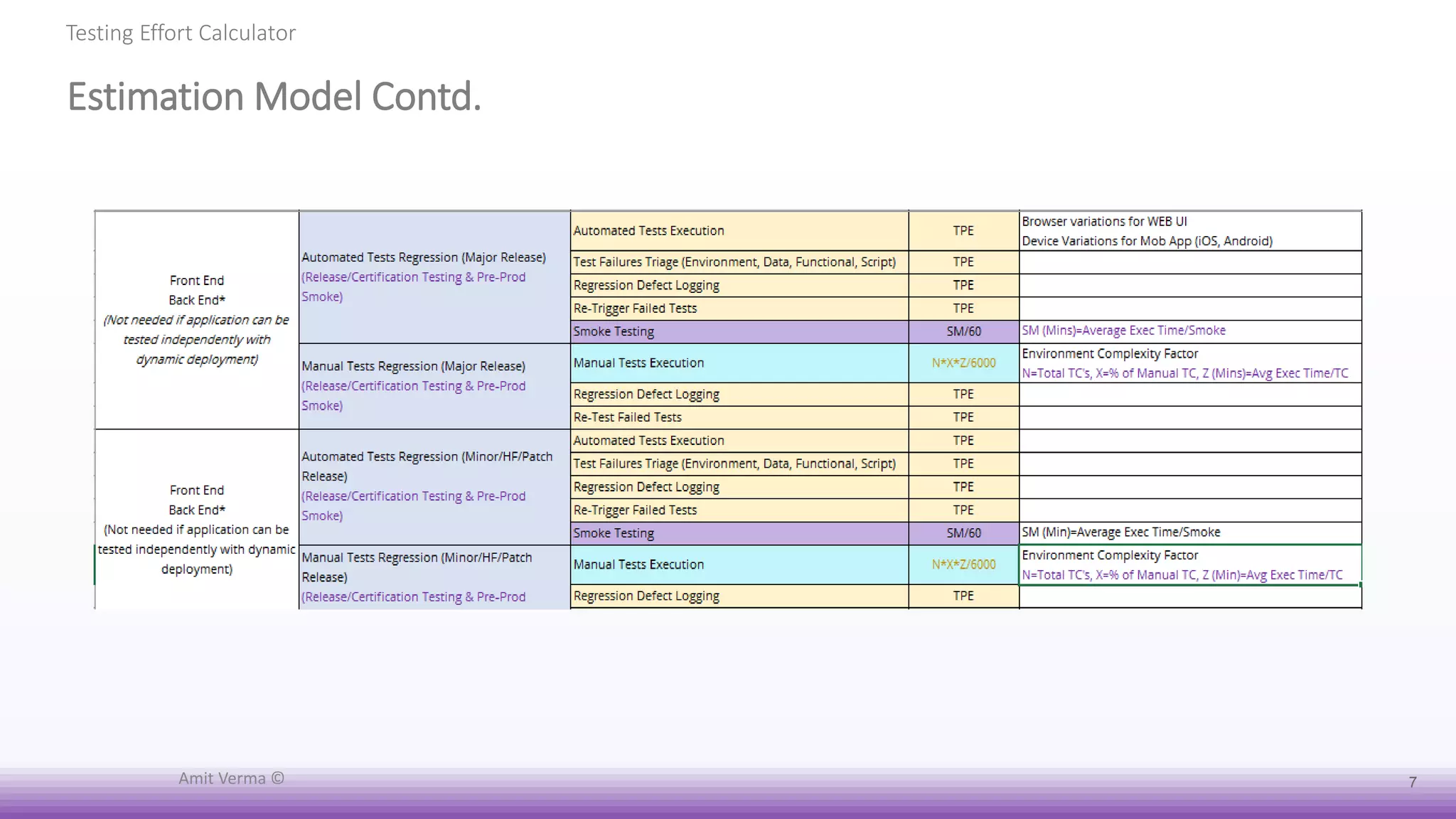The image size is (1456, 819).
Task: Click the slide page number 7
Action: (1413, 782)
